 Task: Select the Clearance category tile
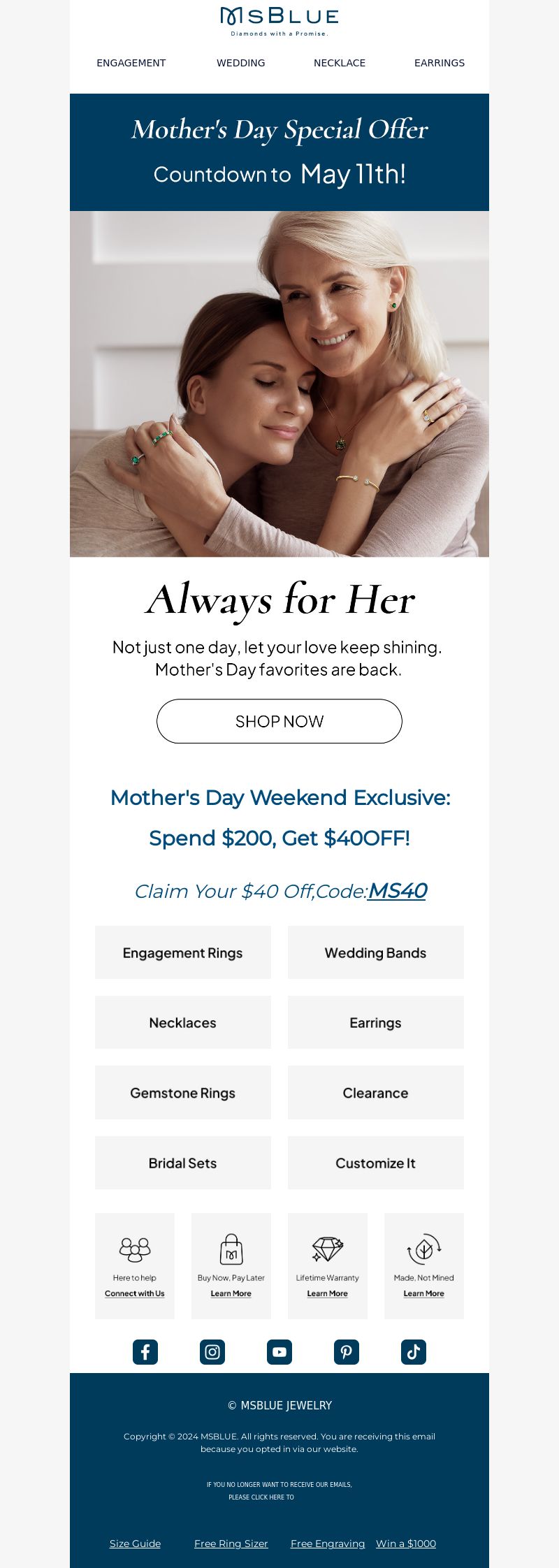pyautogui.click(x=376, y=1093)
